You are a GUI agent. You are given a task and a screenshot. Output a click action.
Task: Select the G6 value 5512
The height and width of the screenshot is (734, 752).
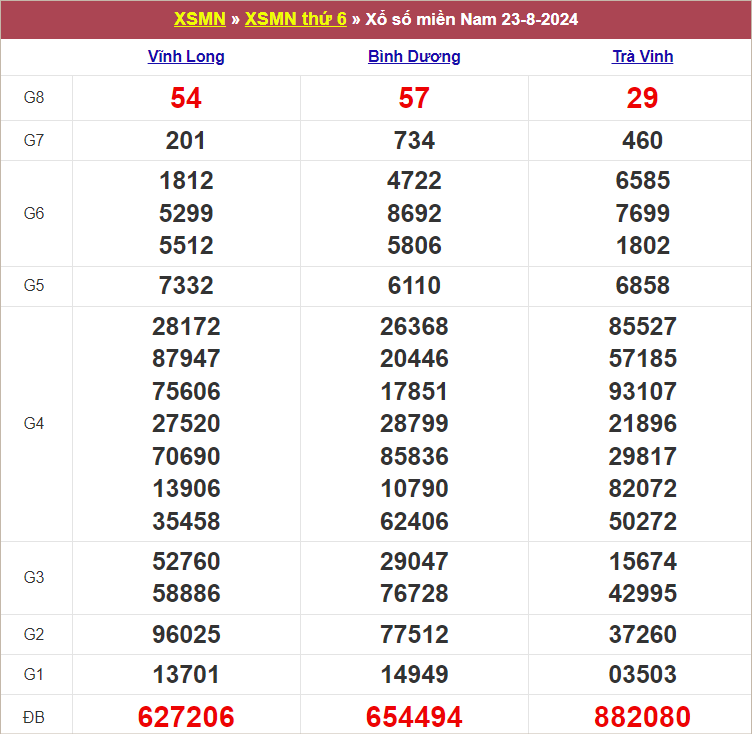point(186,246)
